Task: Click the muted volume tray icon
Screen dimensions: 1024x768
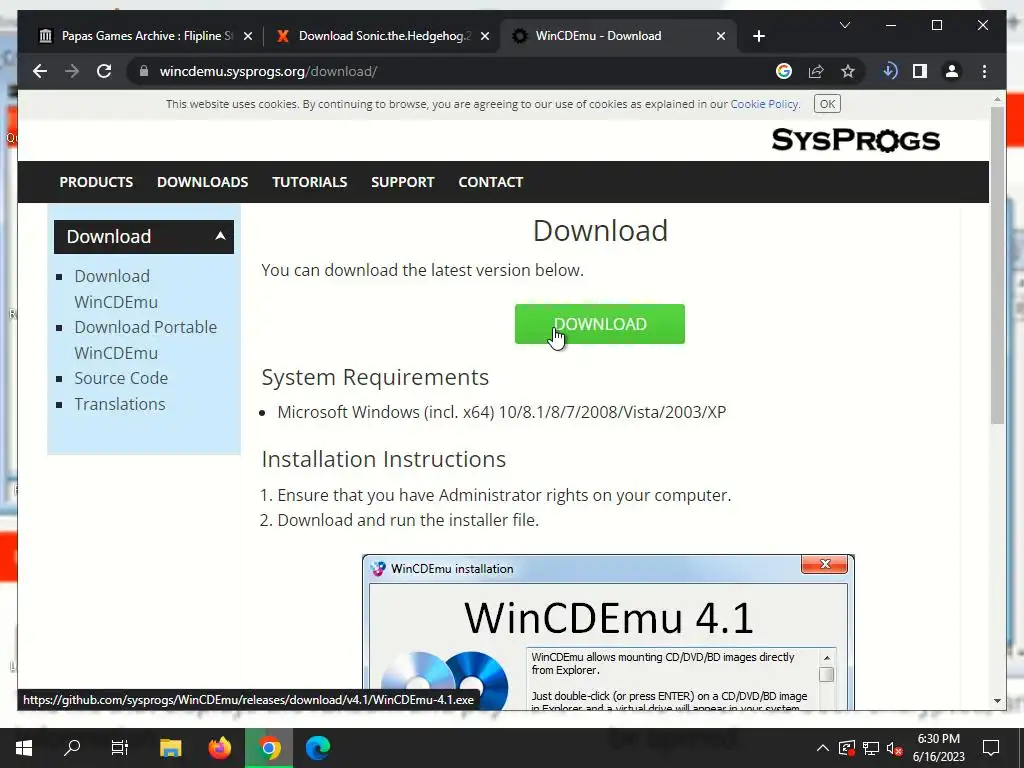Action: pos(895,748)
